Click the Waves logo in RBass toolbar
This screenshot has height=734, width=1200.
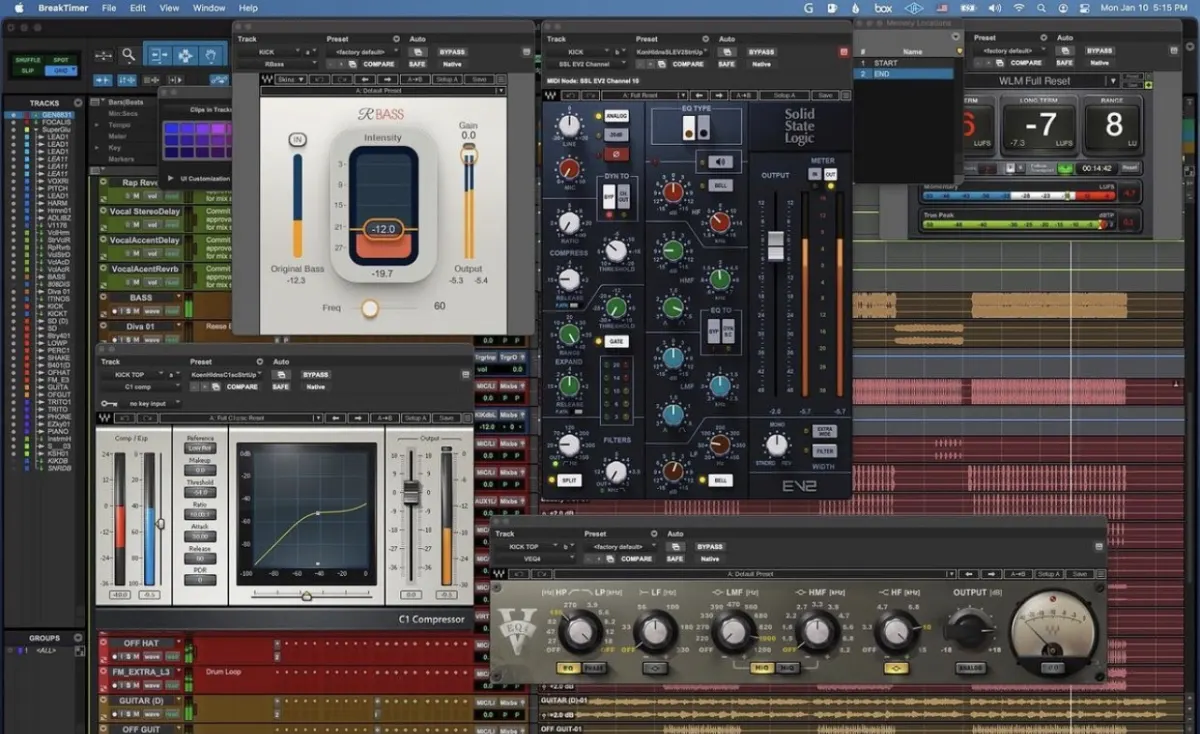(x=267, y=79)
